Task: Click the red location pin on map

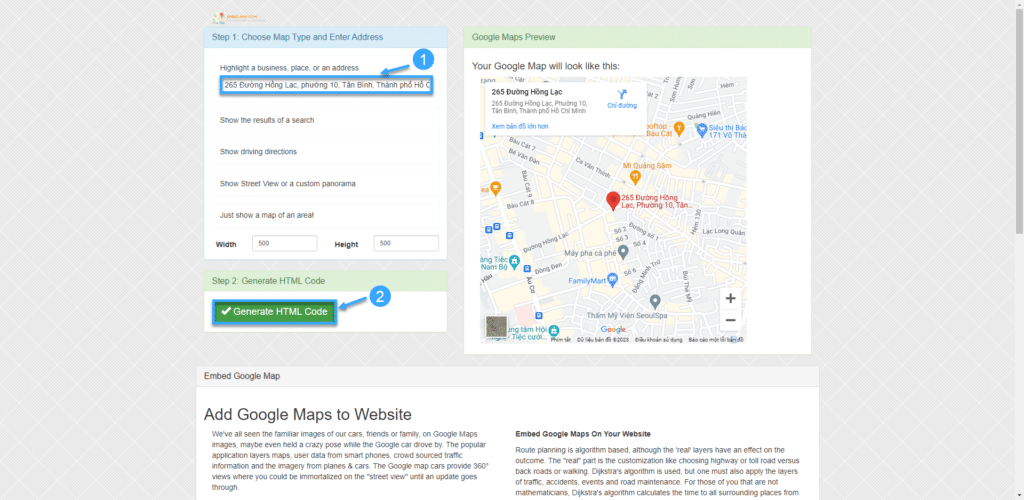Action: click(x=613, y=200)
